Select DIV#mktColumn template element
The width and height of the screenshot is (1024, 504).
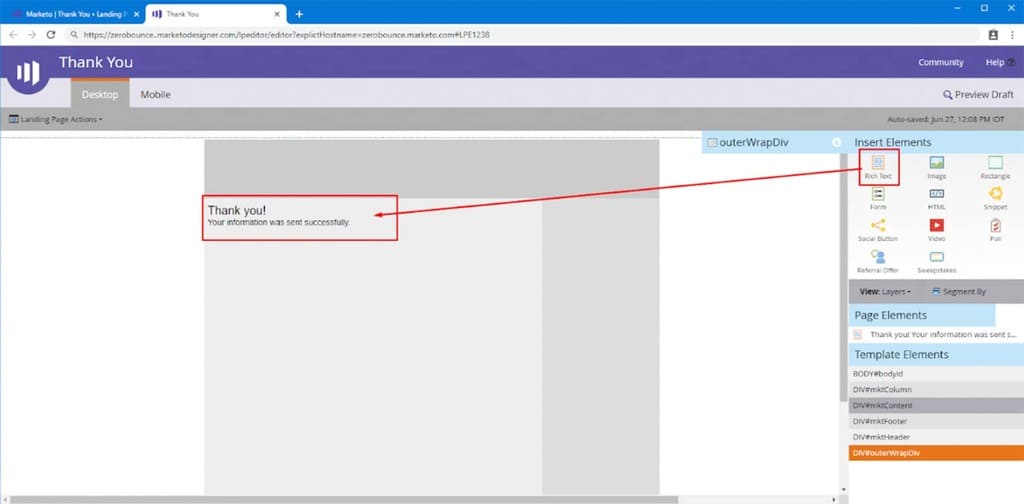[x=936, y=390]
